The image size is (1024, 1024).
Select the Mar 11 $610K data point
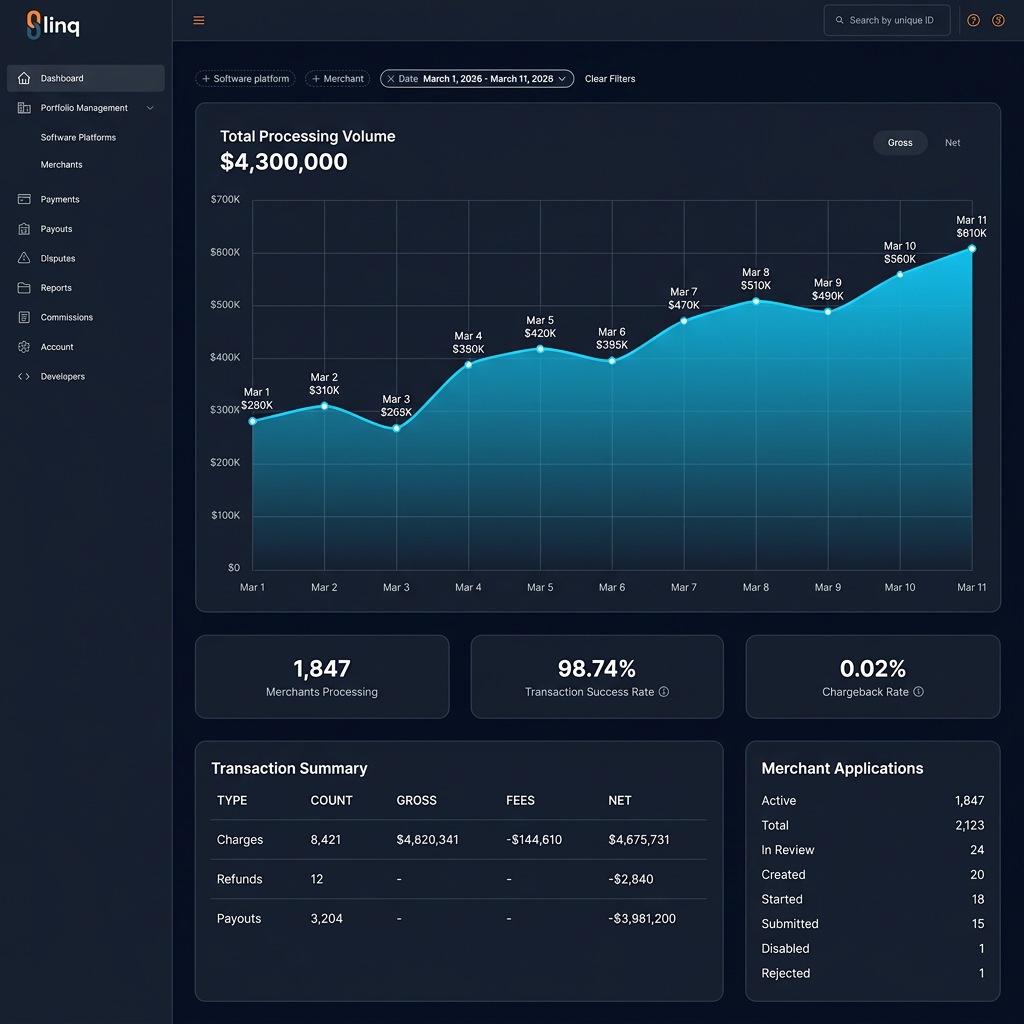click(972, 249)
